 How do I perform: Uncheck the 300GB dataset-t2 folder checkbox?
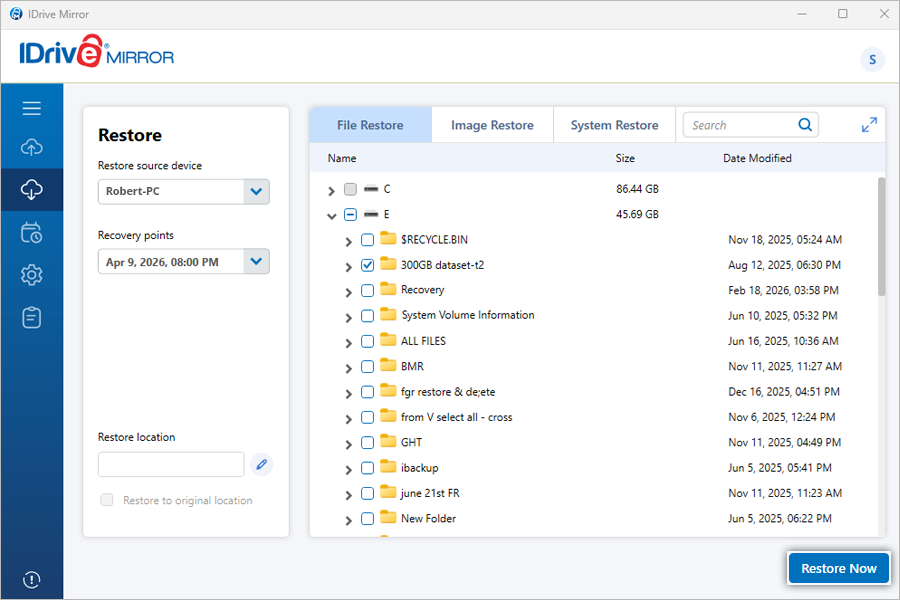pos(367,265)
